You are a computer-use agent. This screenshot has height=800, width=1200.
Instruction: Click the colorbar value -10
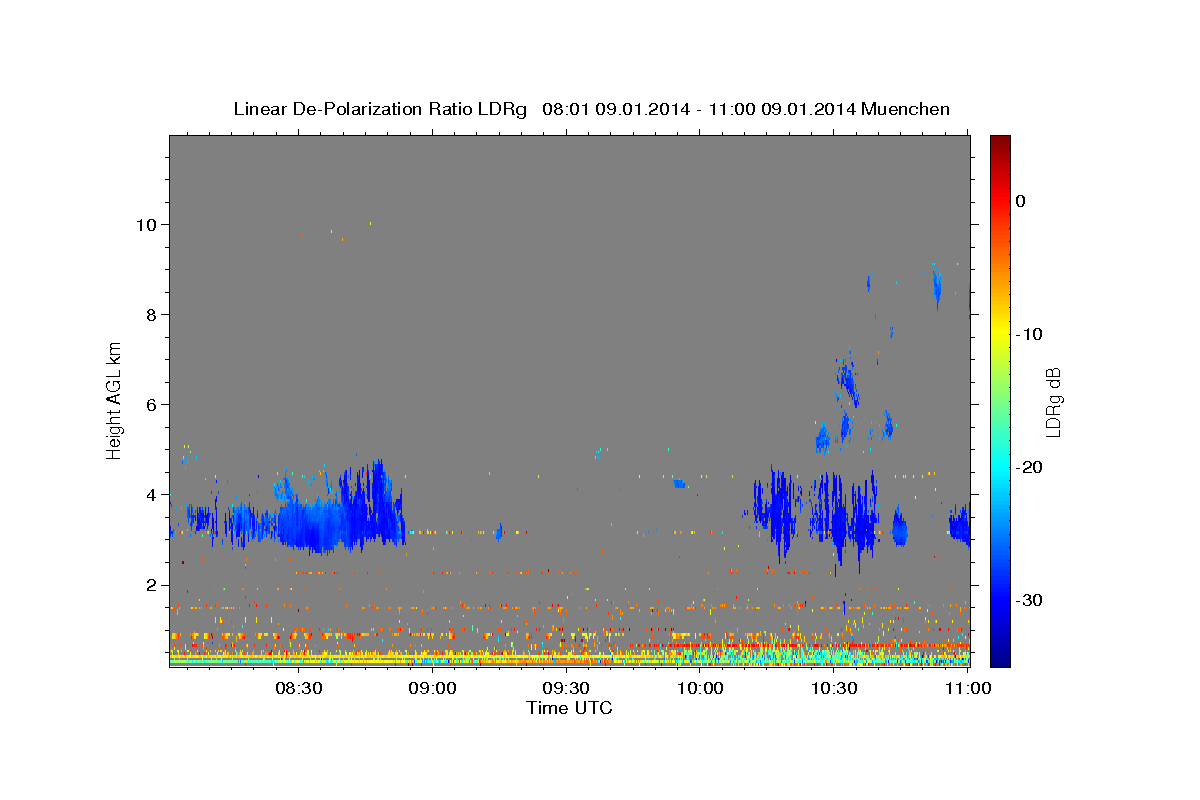point(1029,334)
